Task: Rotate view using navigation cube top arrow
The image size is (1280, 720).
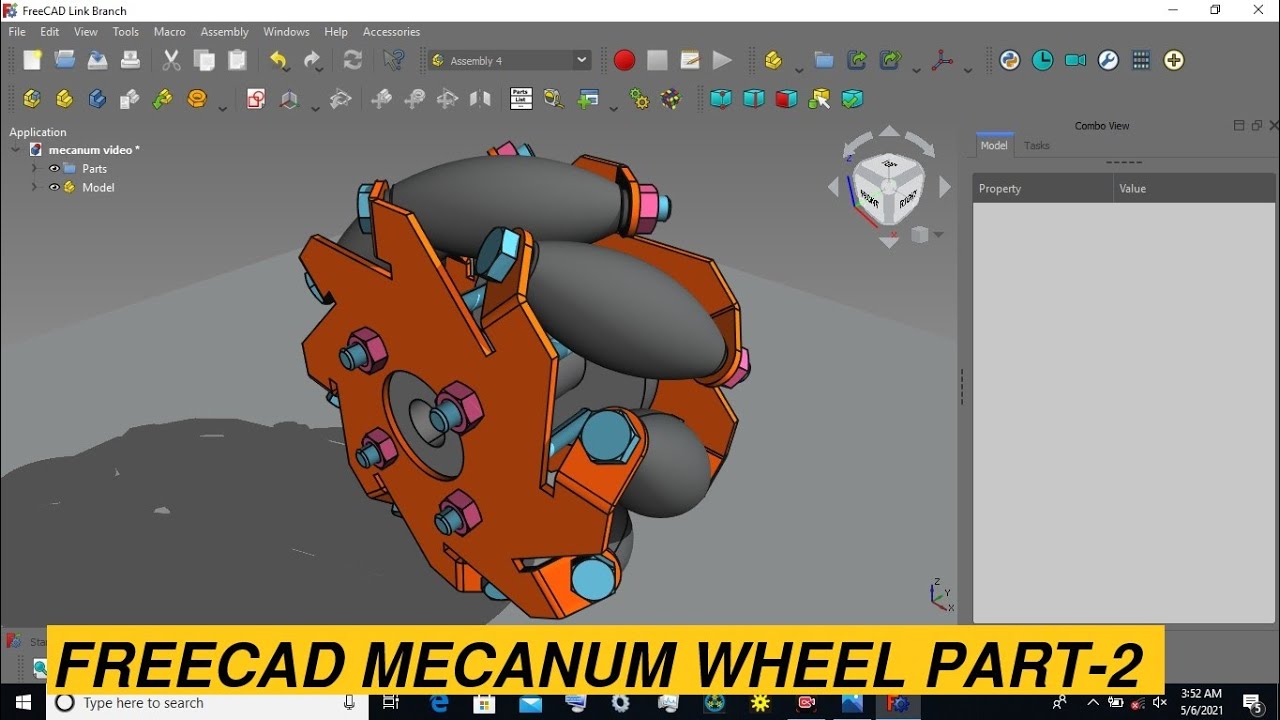Action: coord(889,130)
